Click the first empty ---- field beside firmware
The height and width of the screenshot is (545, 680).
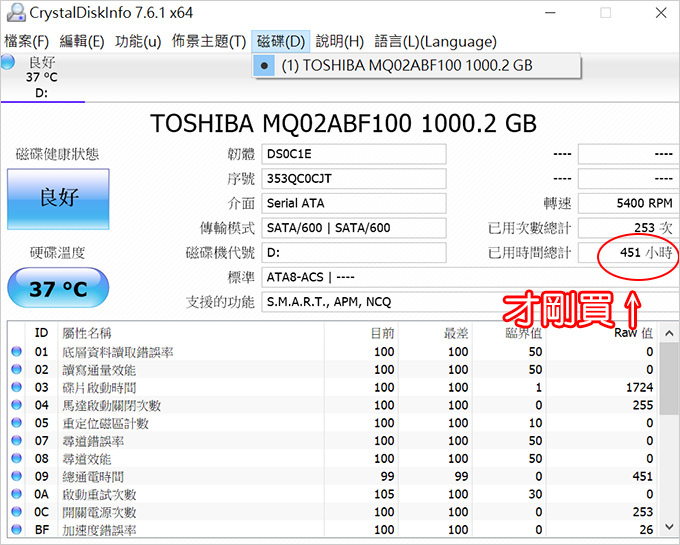[x=628, y=154]
